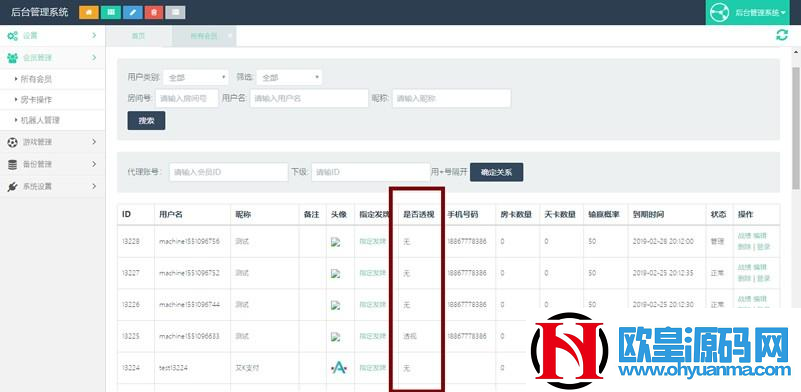Click the gray icon button in top bar

click(x=176, y=12)
